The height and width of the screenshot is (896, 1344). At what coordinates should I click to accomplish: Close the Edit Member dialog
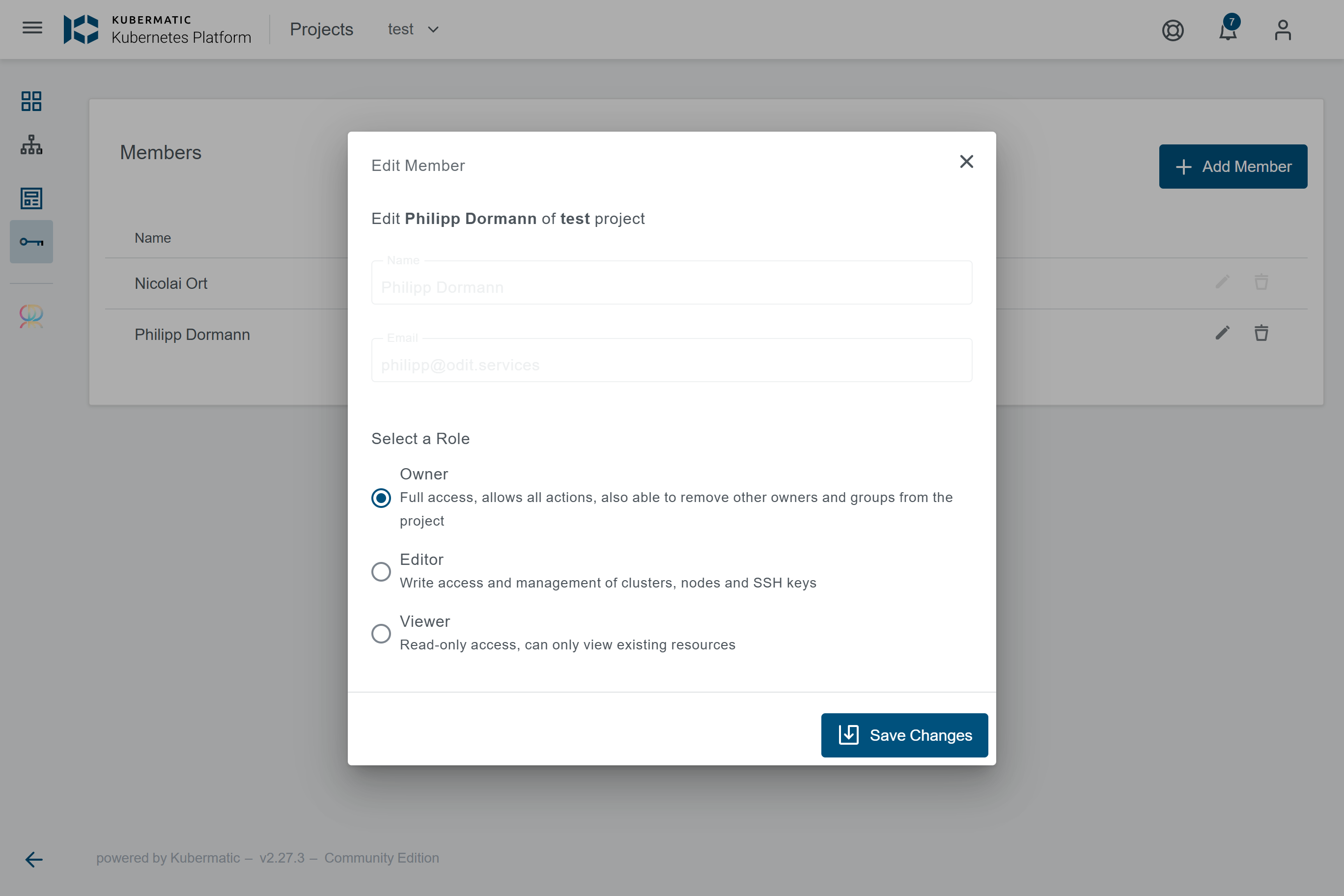tap(966, 162)
